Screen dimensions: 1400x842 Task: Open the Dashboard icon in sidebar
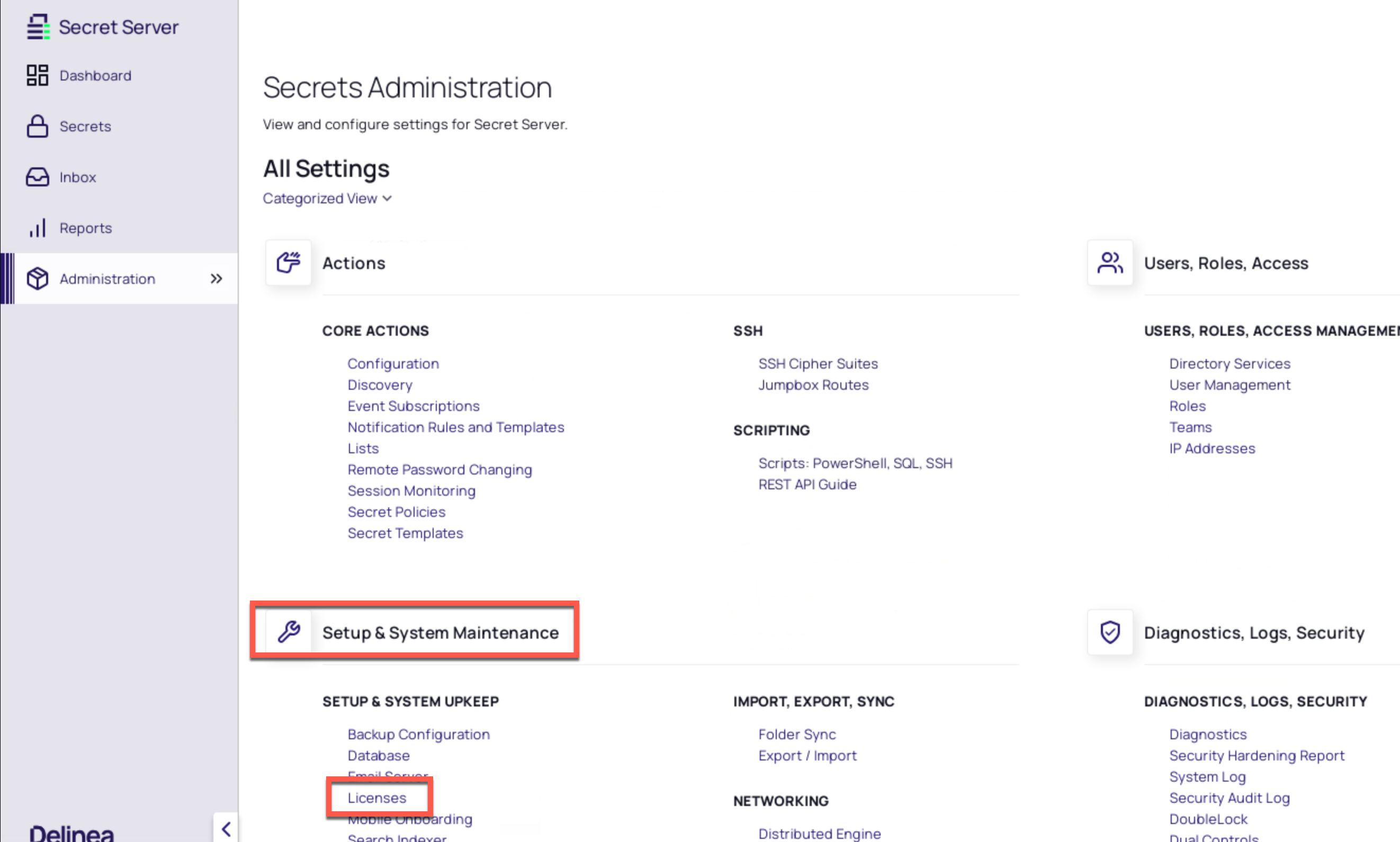point(38,75)
